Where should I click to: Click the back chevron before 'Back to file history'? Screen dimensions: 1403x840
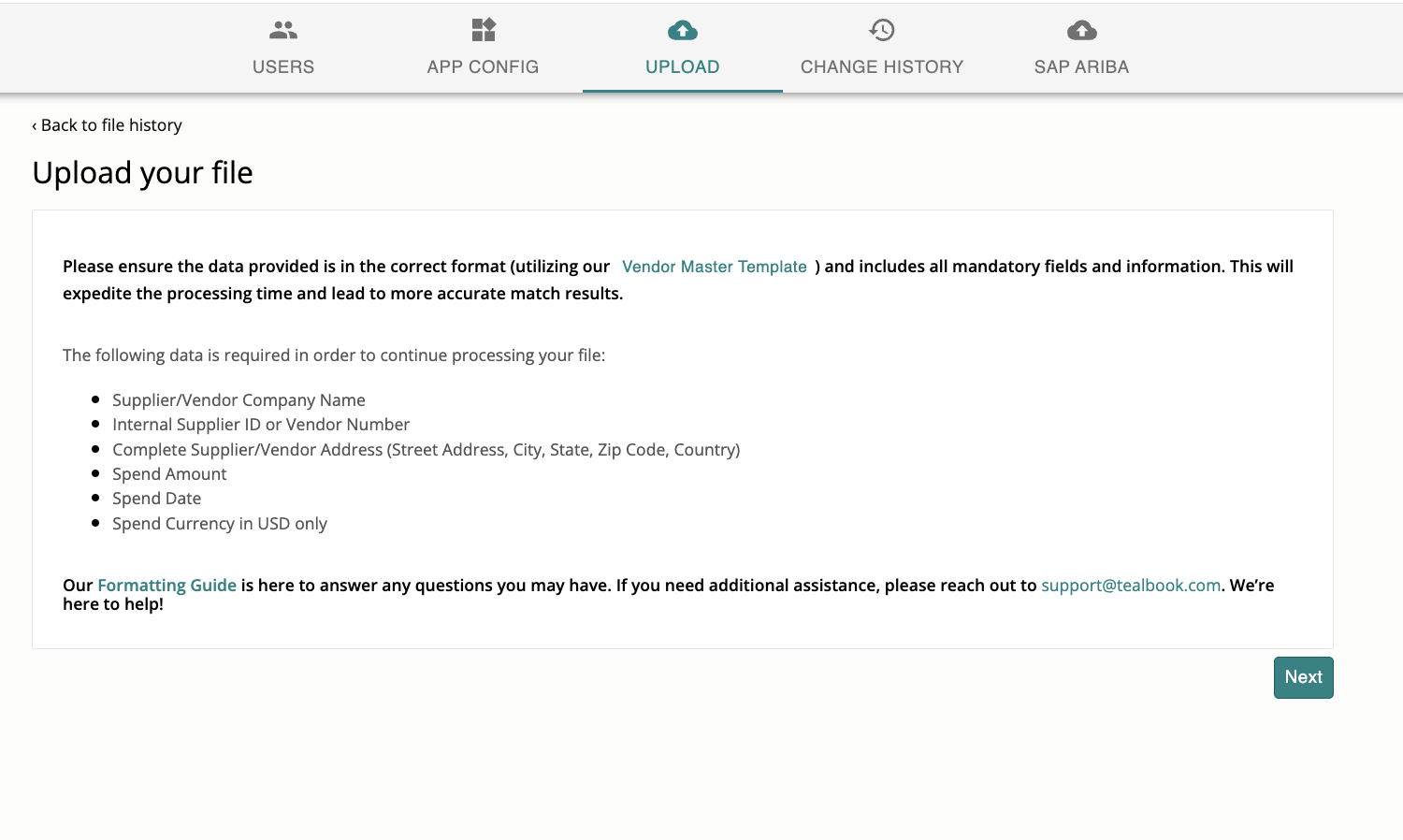[35, 126]
